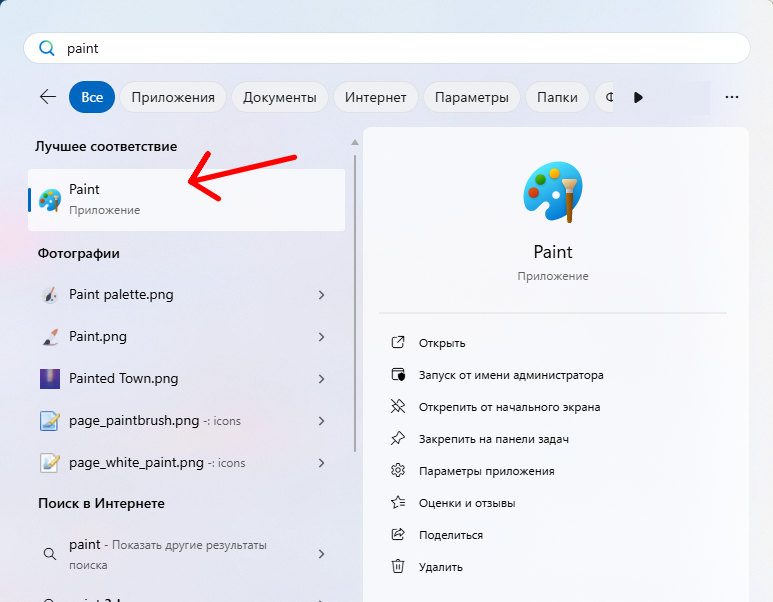Screen dimensions: 773x602
Task: Click the page_paintbrush.png file icon
Action: (50, 421)
